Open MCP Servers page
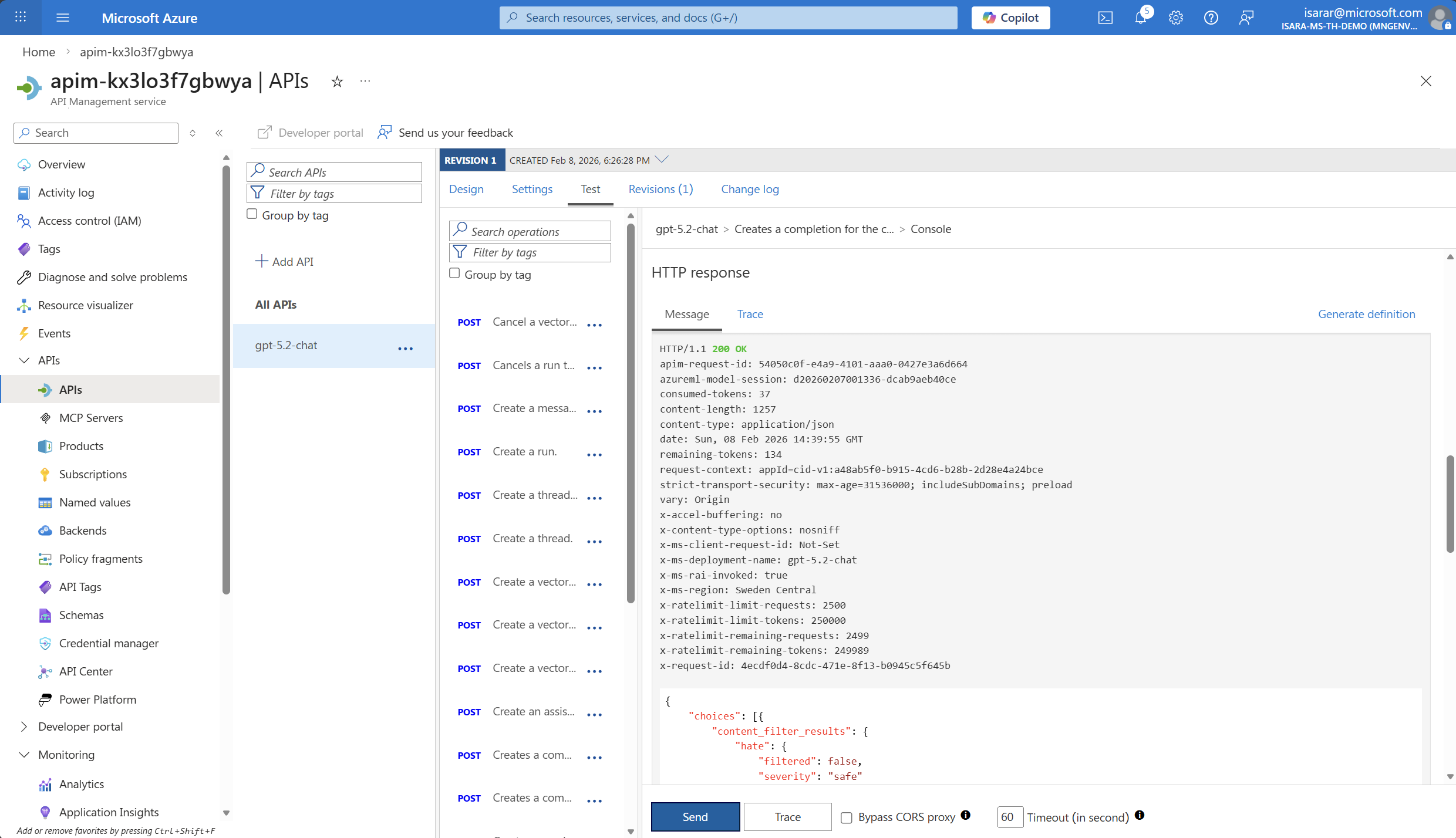 [91, 418]
